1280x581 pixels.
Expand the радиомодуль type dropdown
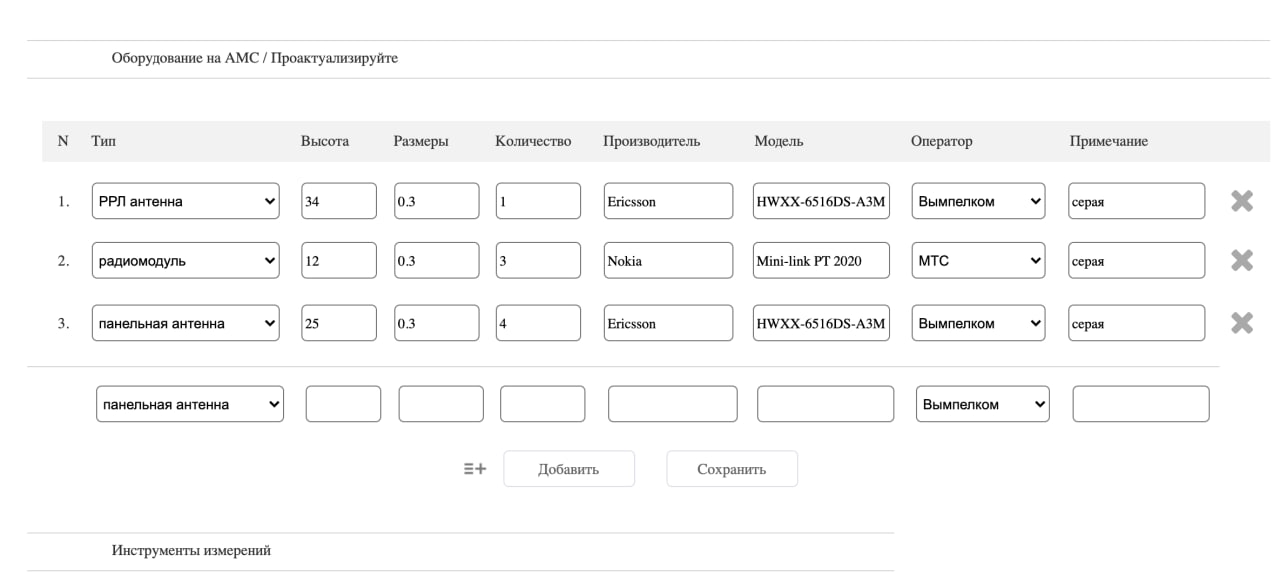(186, 261)
